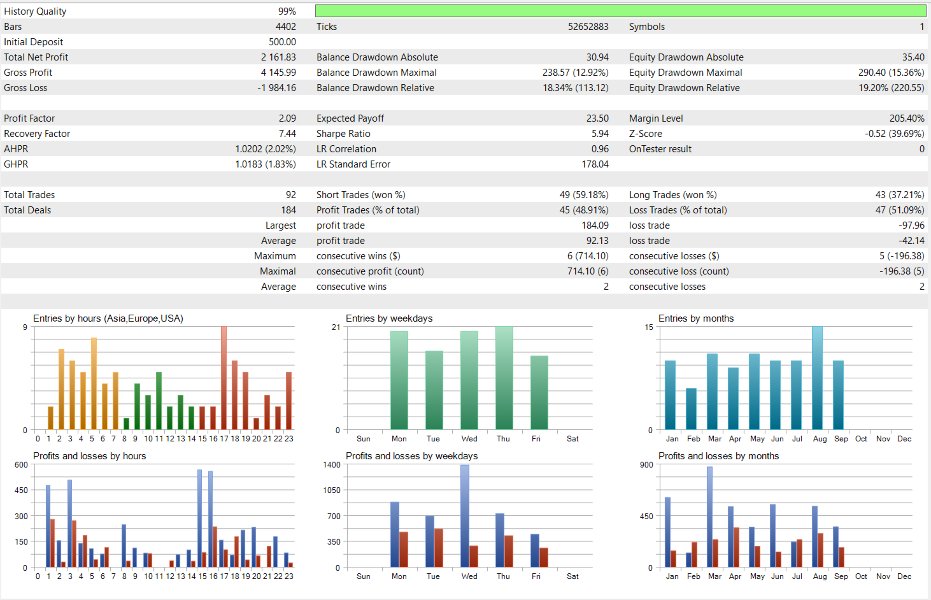
Task: Select the OnTester result label
Action: point(660,149)
